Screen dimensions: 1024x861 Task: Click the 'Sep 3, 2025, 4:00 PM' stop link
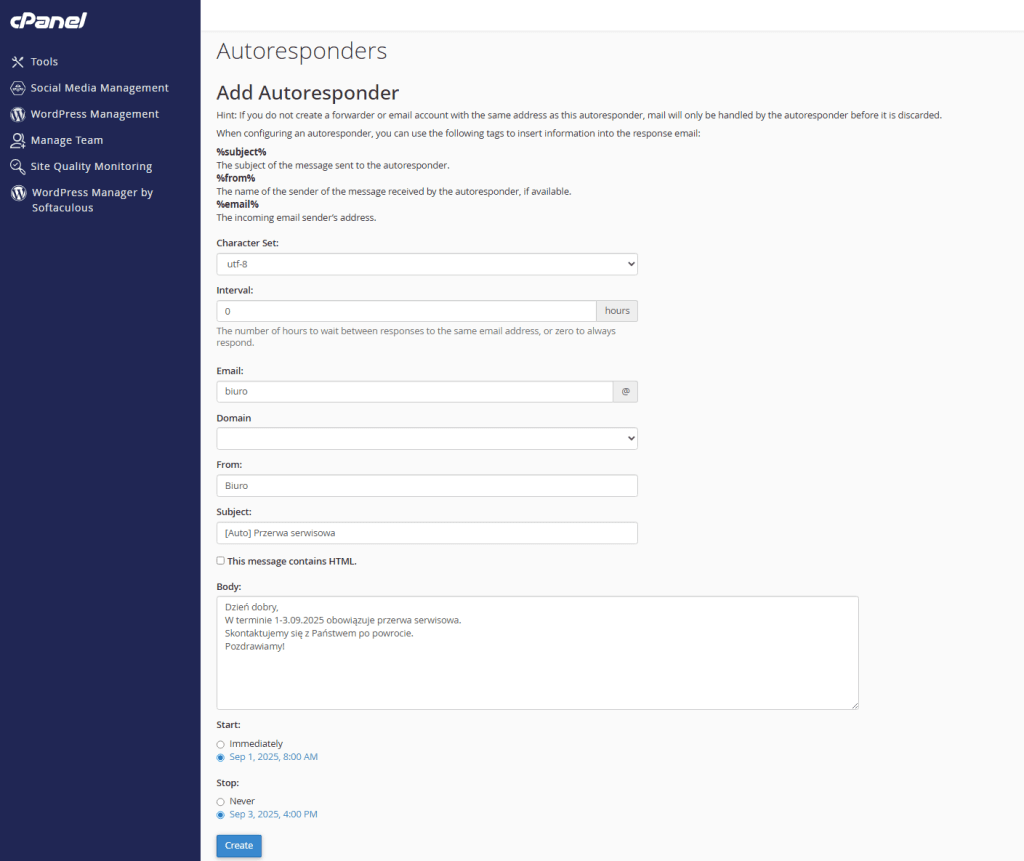tap(273, 815)
